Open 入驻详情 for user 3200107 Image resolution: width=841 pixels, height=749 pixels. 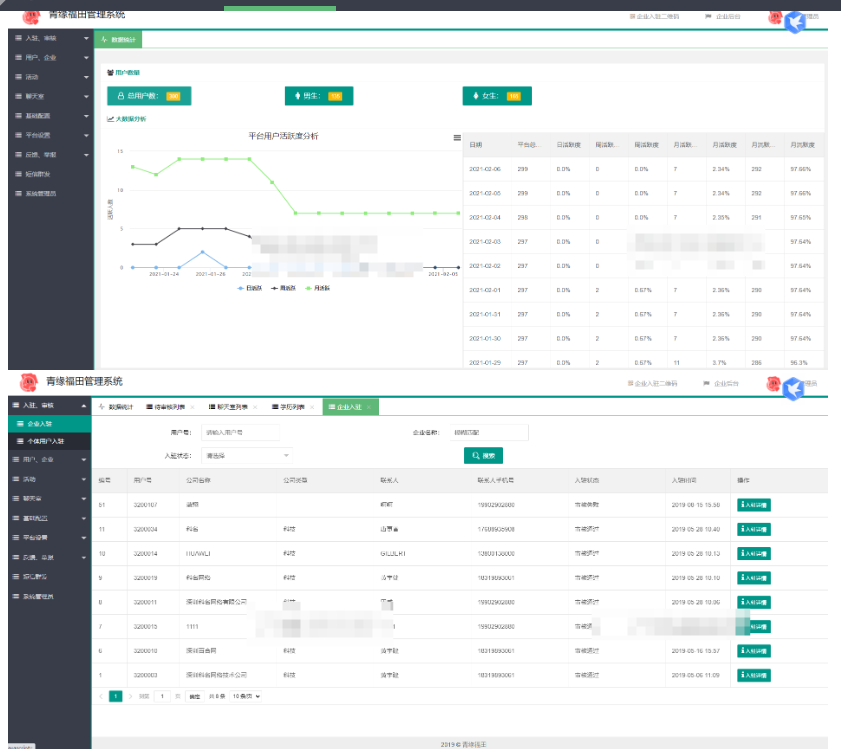tap(753, 506)
